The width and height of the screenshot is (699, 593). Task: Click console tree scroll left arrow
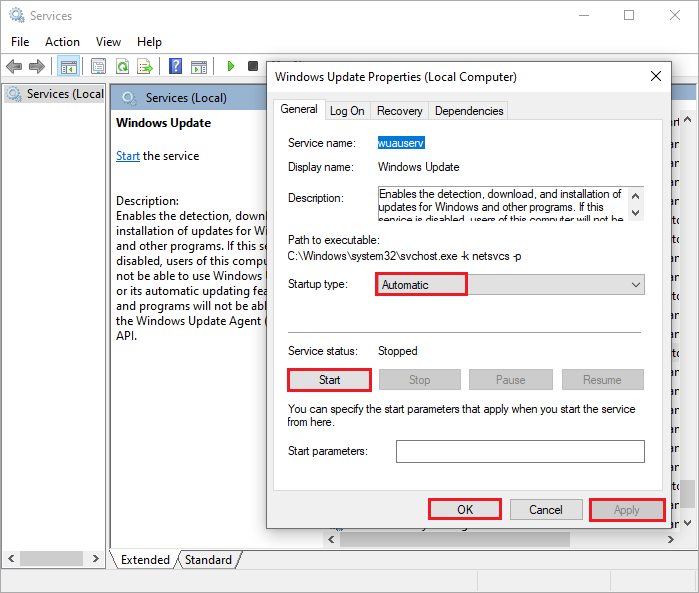click(x=11, y=558)
